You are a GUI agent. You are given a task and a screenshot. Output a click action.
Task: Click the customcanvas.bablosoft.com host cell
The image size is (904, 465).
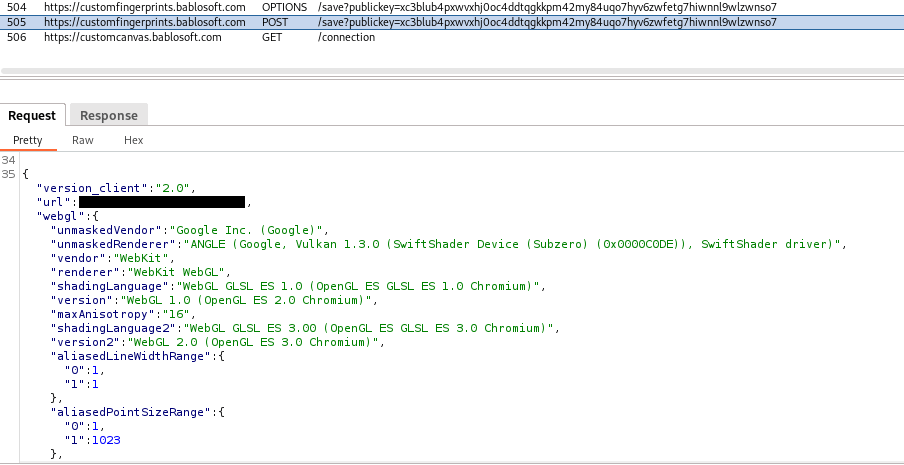coord(133,37)
